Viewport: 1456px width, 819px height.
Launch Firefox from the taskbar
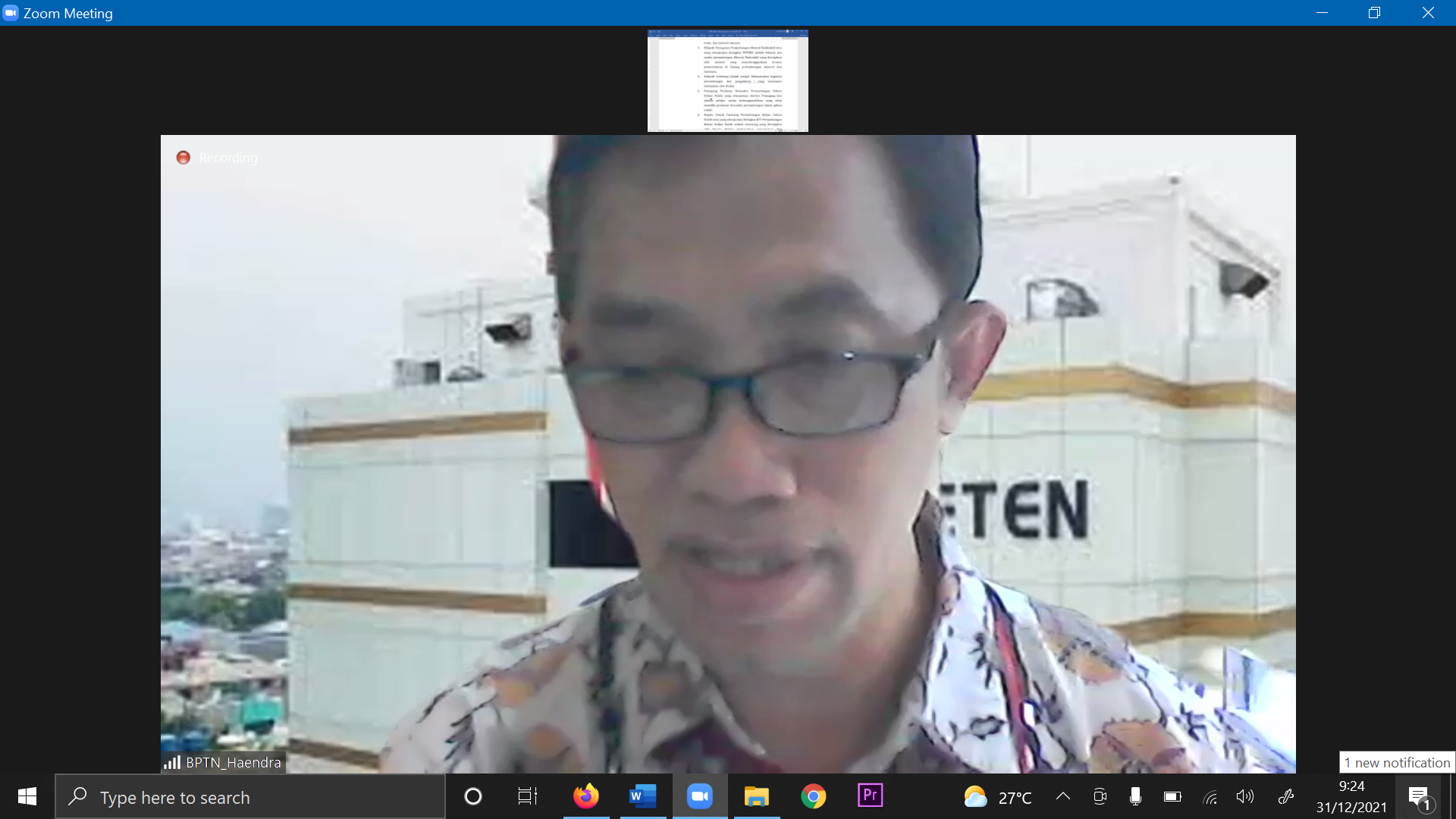click(x=585, y=796)
